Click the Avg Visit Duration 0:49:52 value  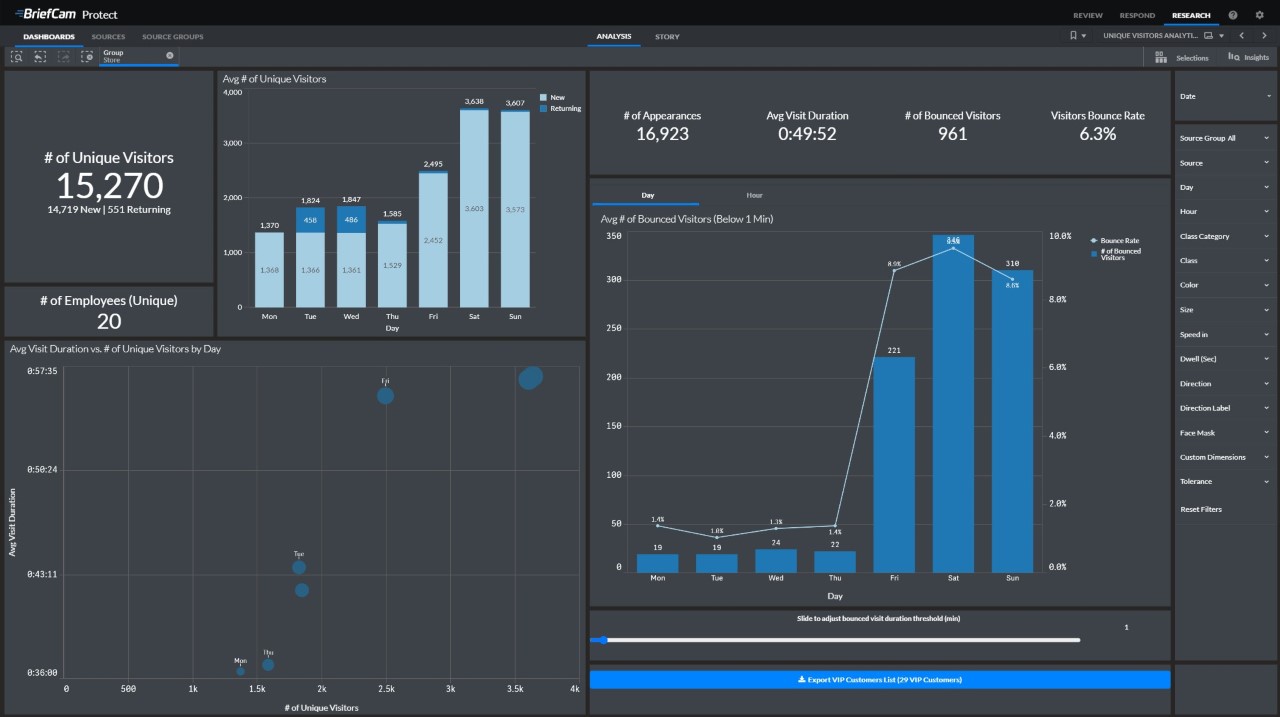(x=807, y=134)
